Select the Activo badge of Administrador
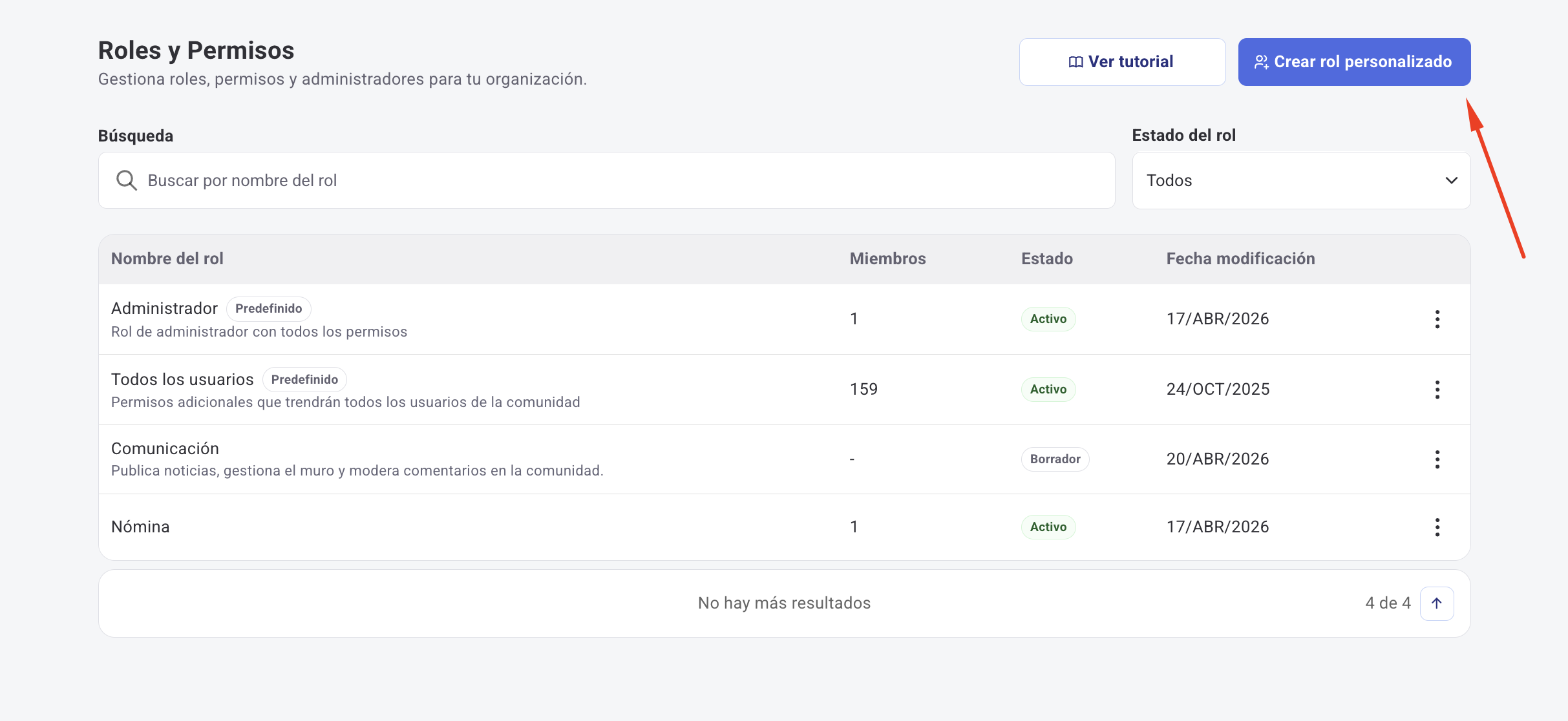The image size is (1568, 721). (1048, 319)
